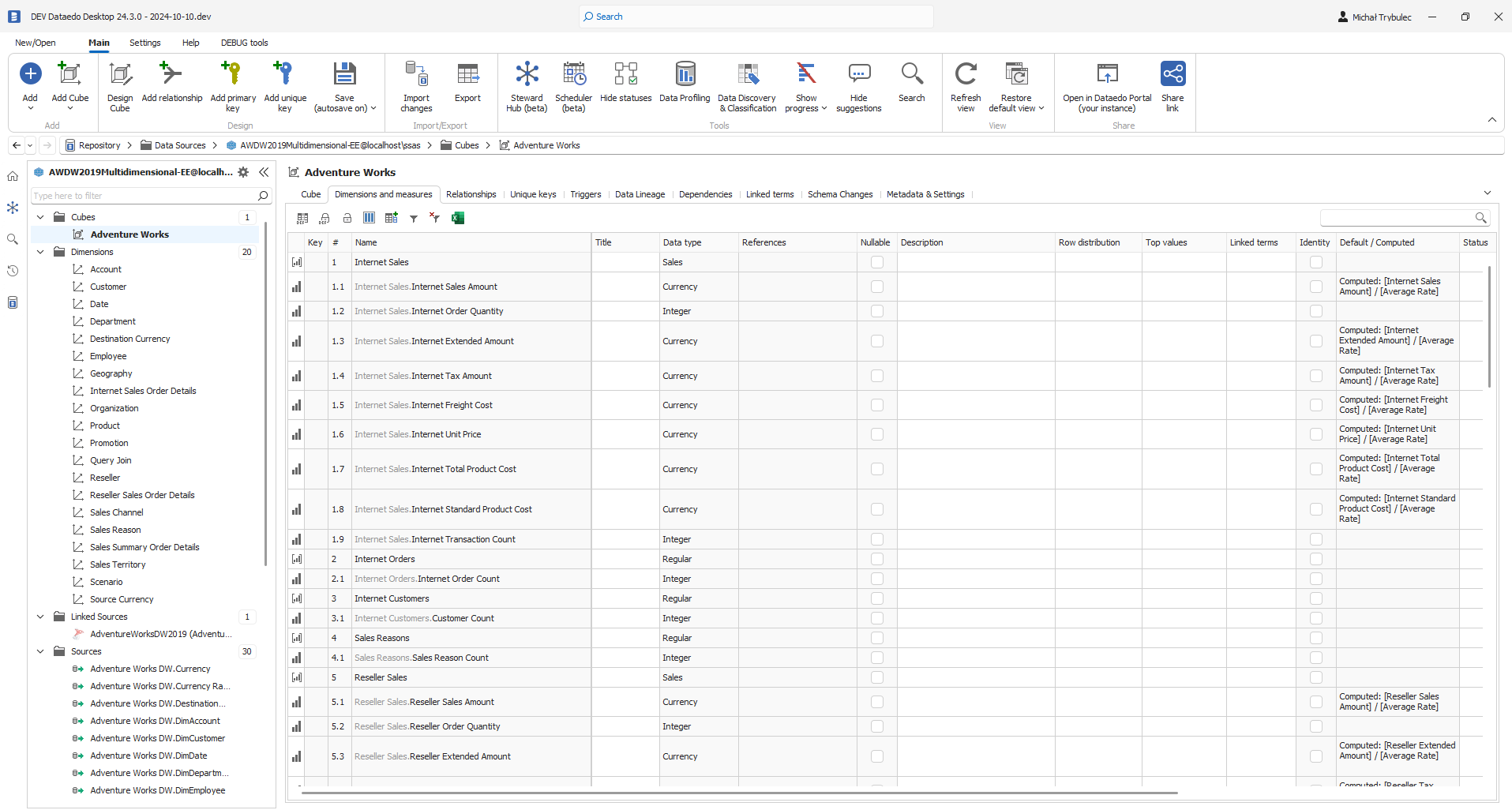
Task: Click the navigation panel settings gear
Action: (243, 172)
